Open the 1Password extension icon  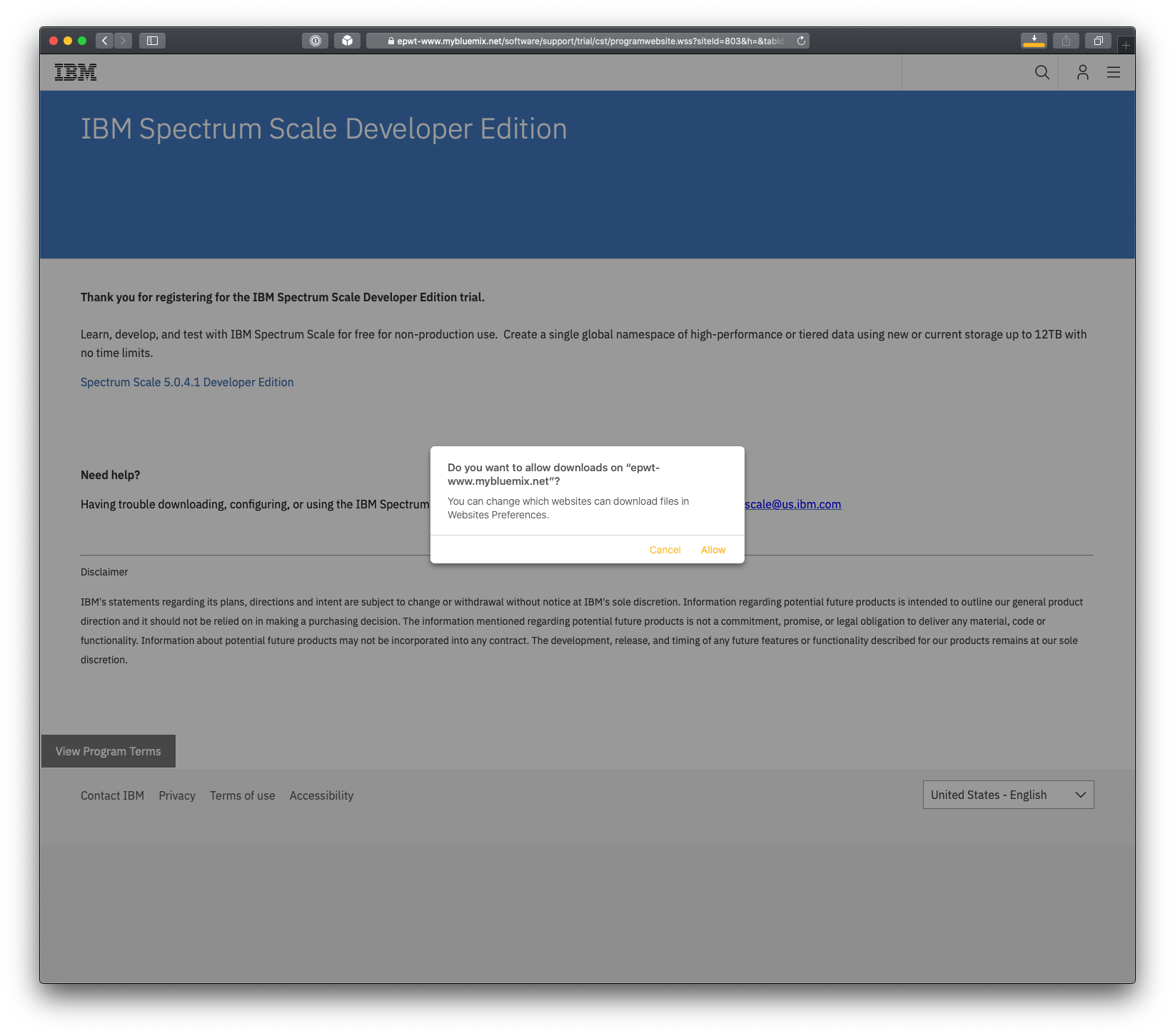click(x=315, y=41)
